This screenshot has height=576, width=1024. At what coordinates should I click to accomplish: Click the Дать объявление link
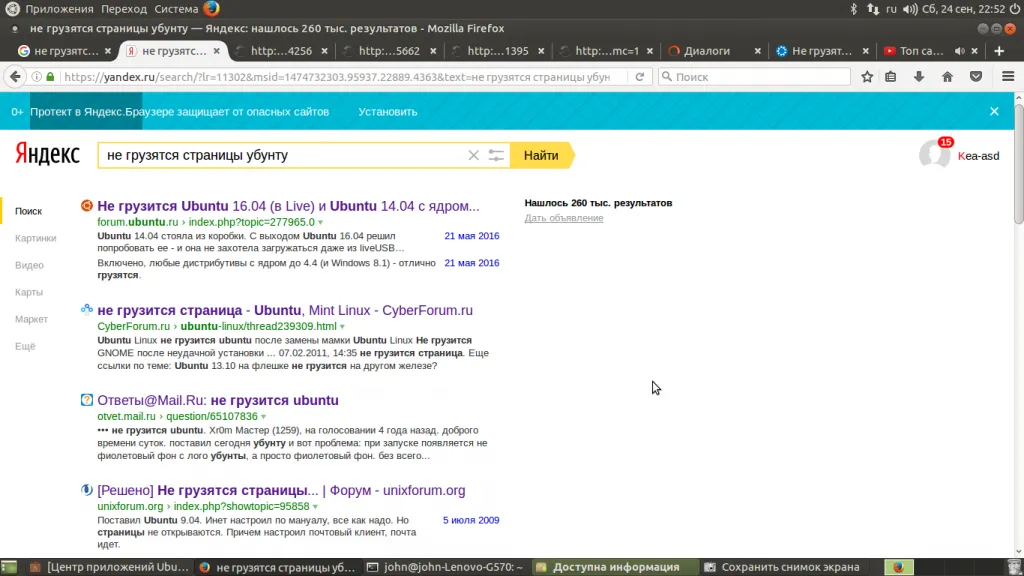[x=564, y=218]
